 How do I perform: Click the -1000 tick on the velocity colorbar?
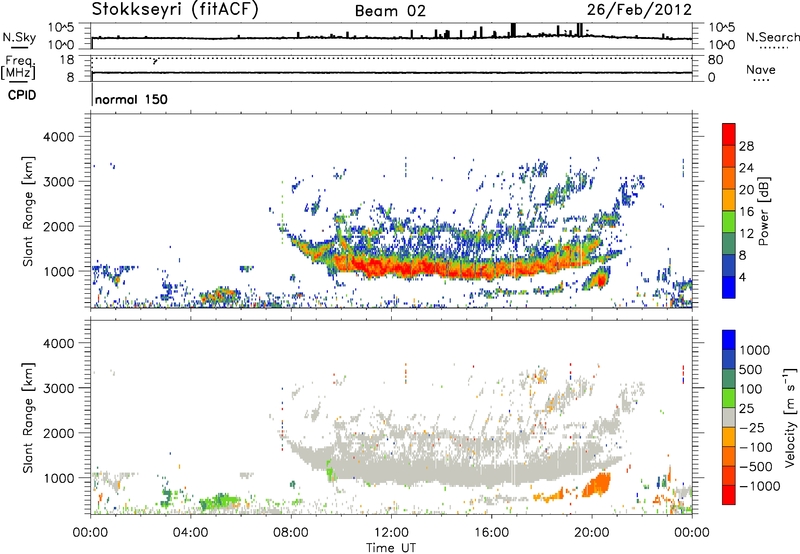point(759,486)
